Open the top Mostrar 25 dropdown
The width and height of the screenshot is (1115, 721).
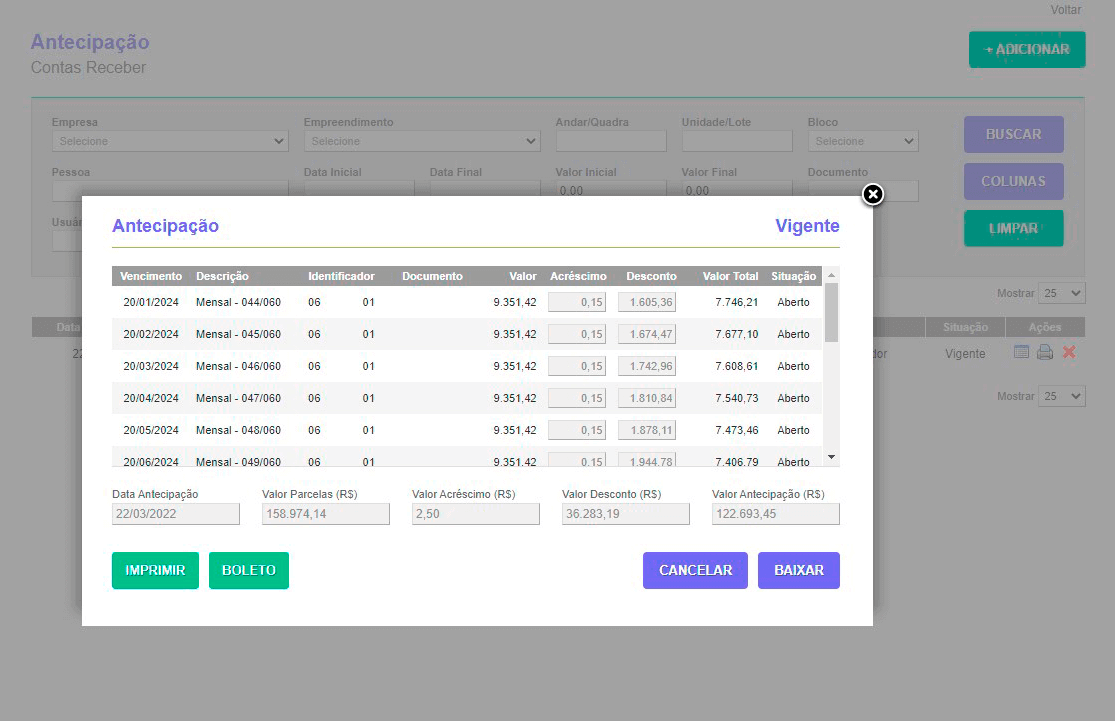coord(1062,293)
